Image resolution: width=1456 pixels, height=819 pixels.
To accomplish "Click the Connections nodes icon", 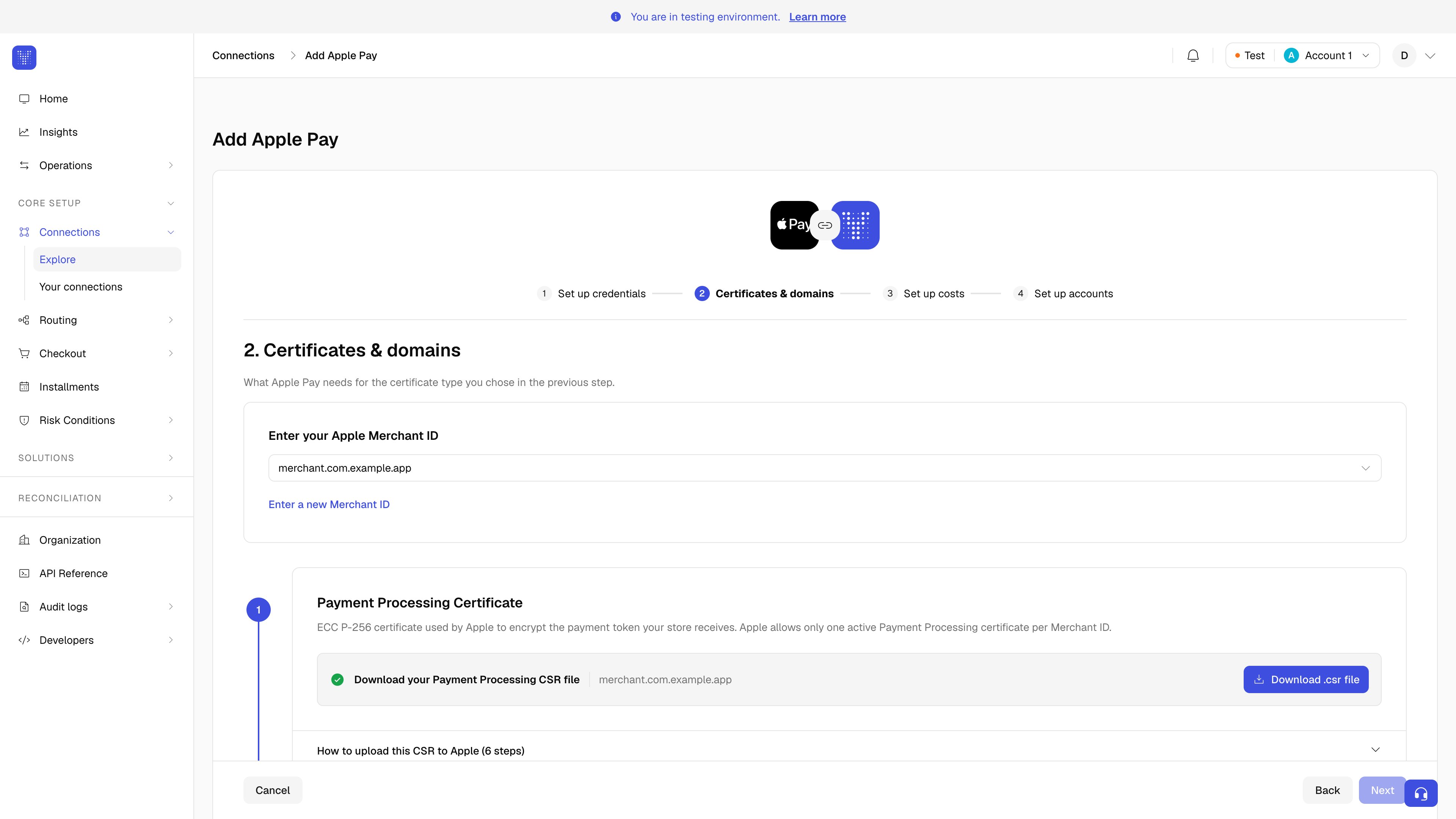I will click(24, 232).
